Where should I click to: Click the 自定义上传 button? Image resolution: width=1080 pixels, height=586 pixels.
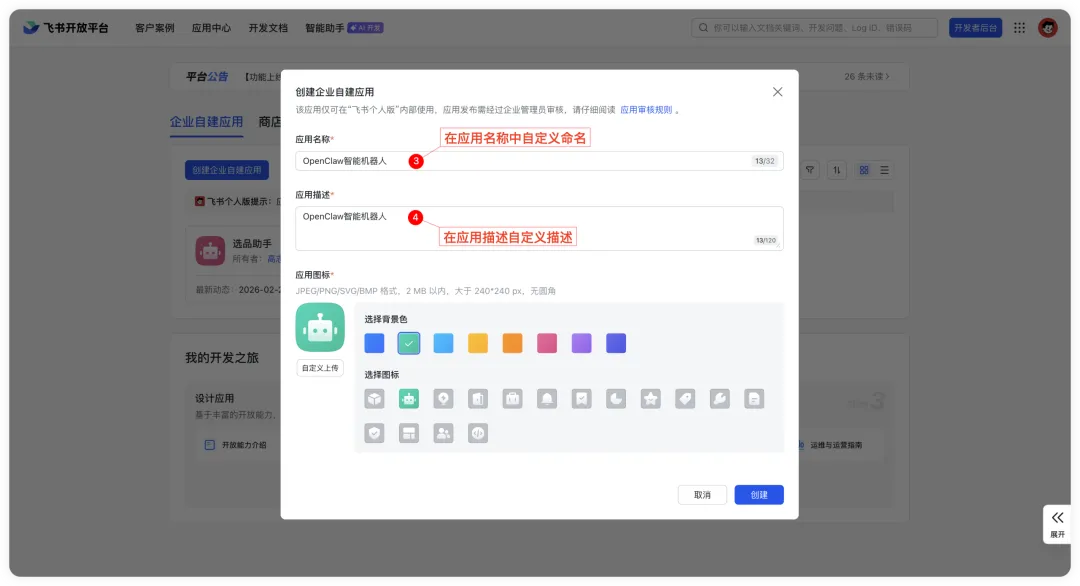(320, 368)
